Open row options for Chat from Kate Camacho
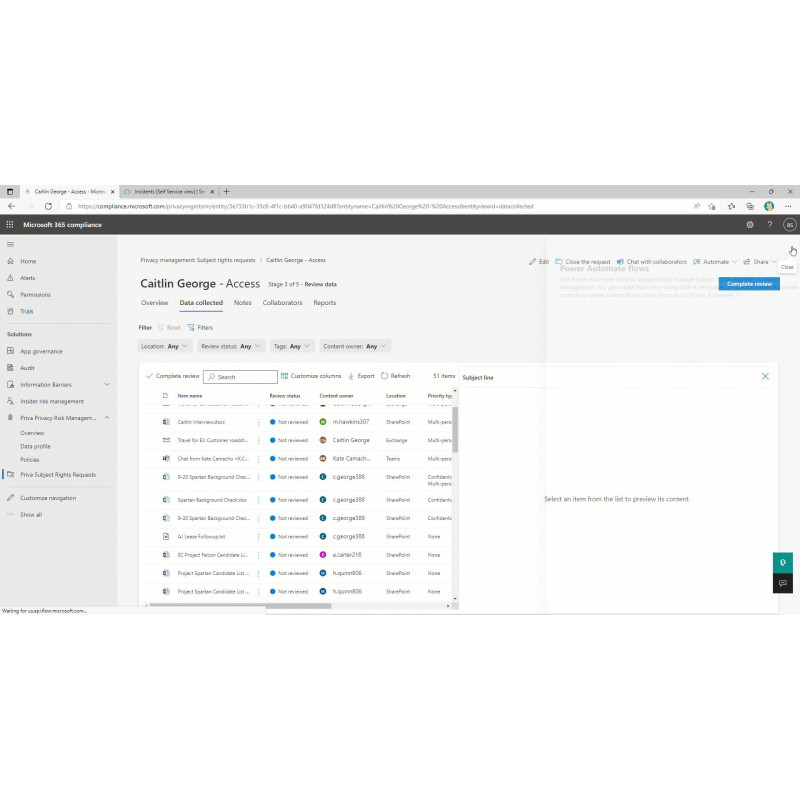800x800 pixels. pyautogui.click(x=259, y=459)
